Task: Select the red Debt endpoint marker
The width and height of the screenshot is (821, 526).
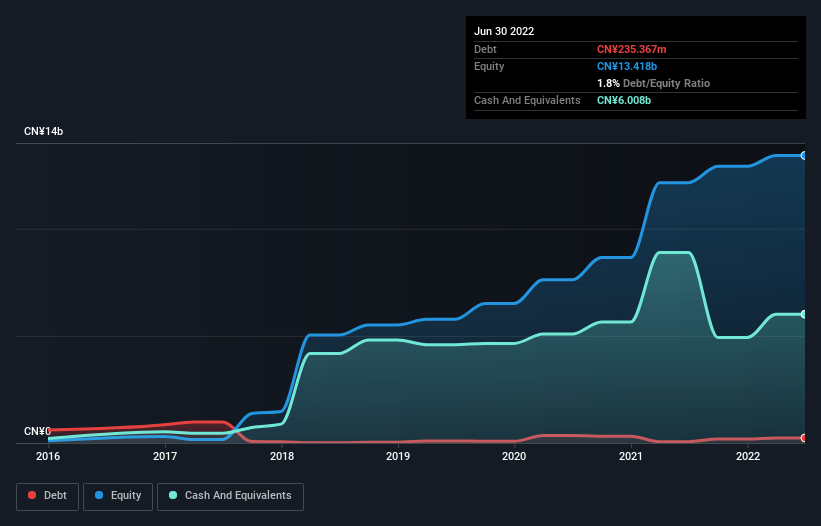Action: tap(804, 438)
